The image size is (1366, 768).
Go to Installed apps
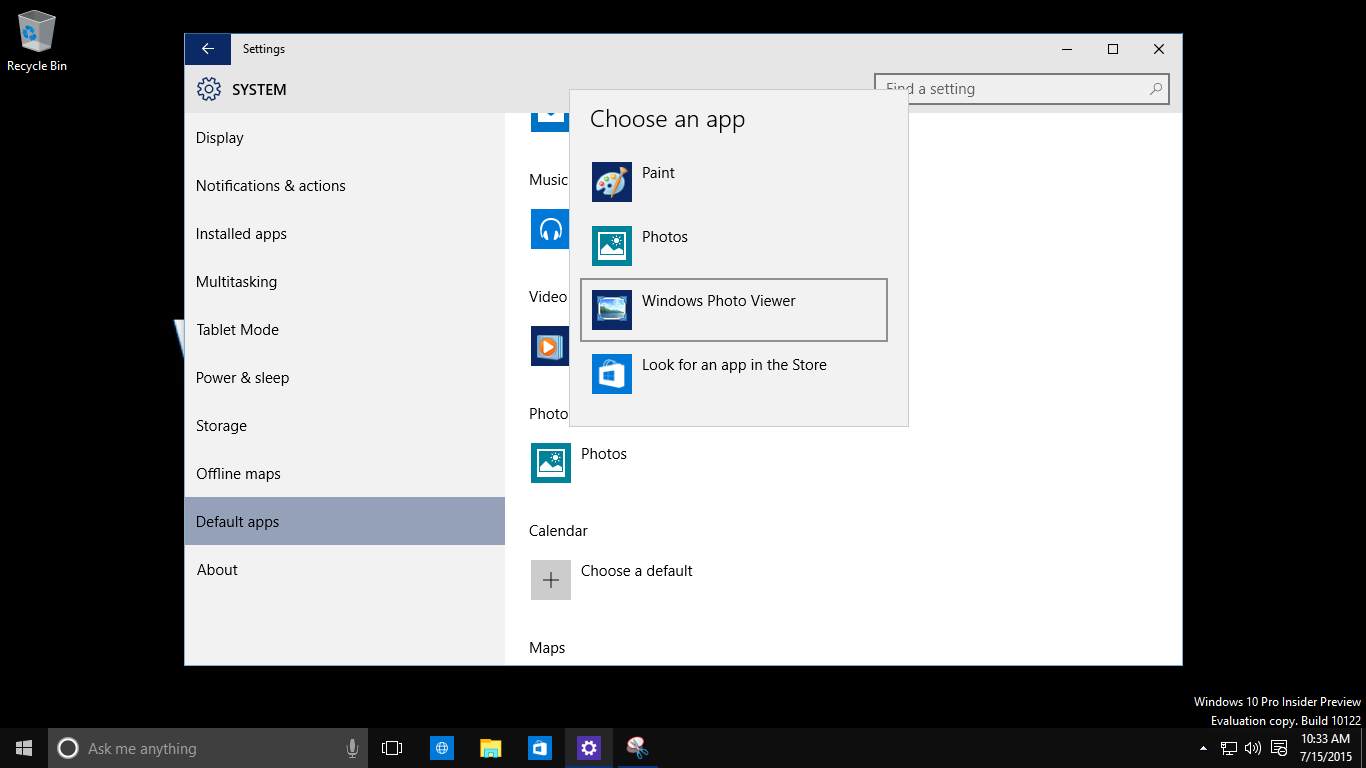(x=345, y=234)
